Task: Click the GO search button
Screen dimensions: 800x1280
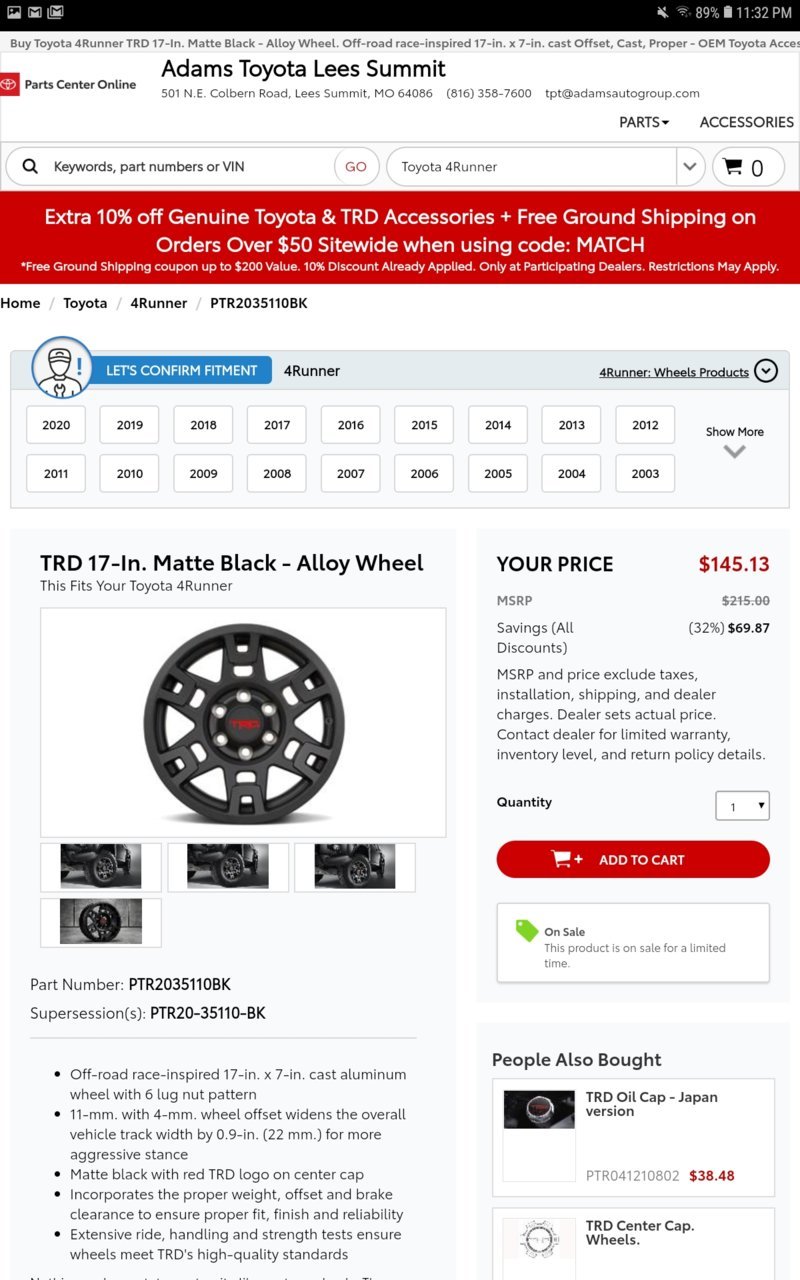Action: (x=356, y=167)
